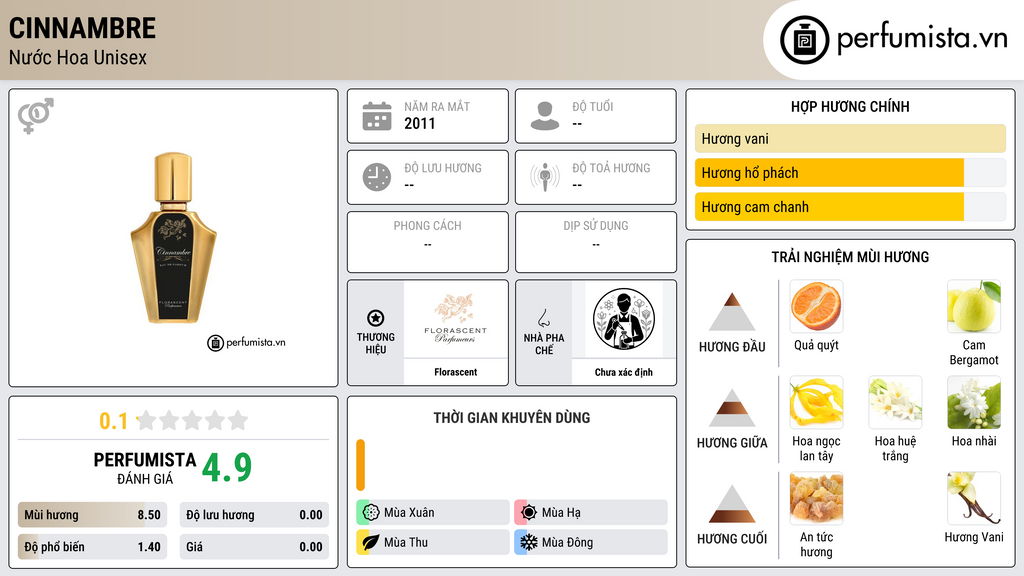Click the perfumista.vn site name
Screen dimensions: 1024x576
(x=922, y=38)
